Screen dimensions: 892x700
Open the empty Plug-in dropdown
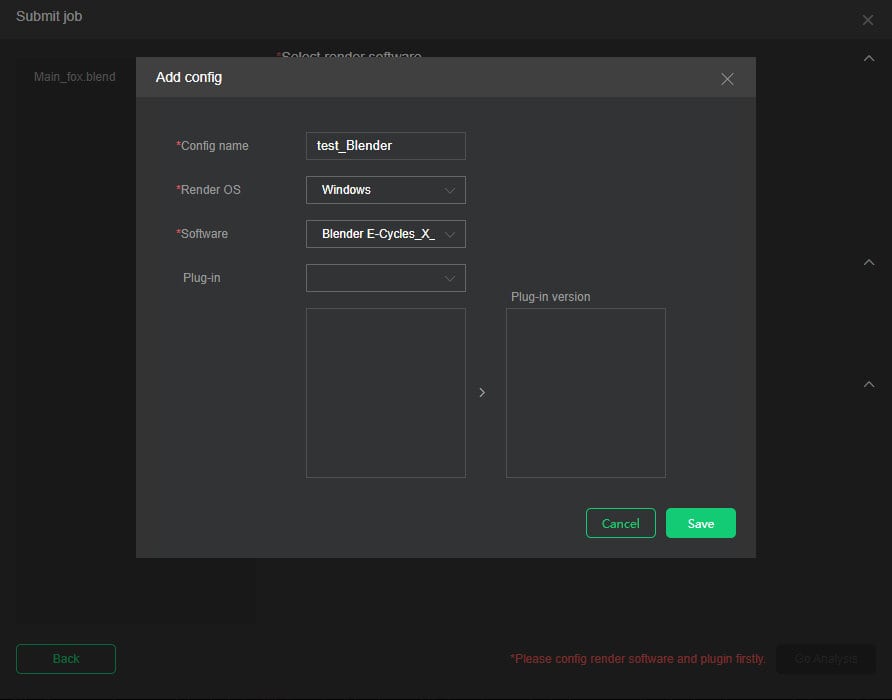[386, 278]
